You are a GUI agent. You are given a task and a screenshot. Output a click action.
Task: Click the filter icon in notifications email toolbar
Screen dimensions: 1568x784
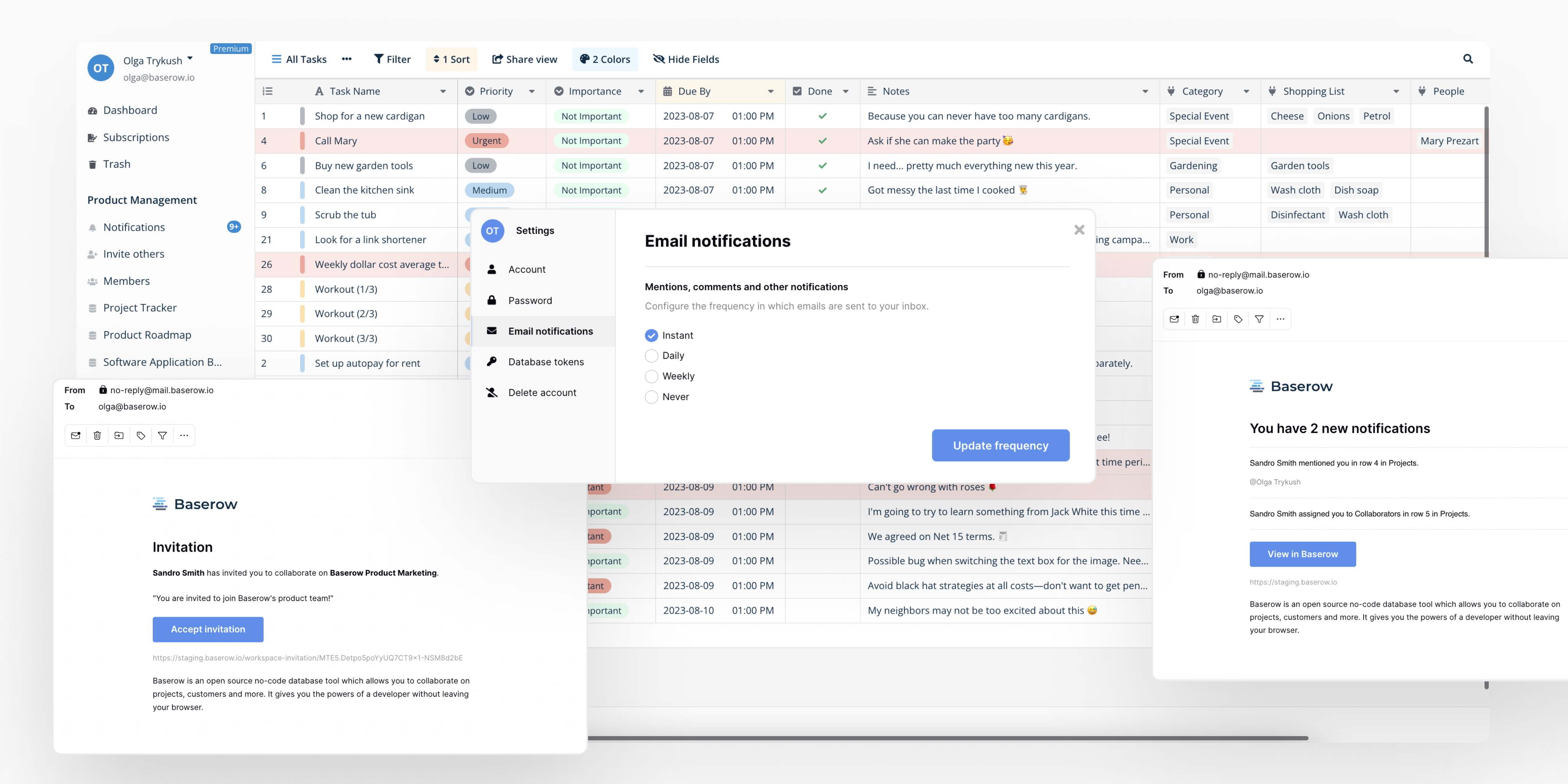tap(1259, 319)
